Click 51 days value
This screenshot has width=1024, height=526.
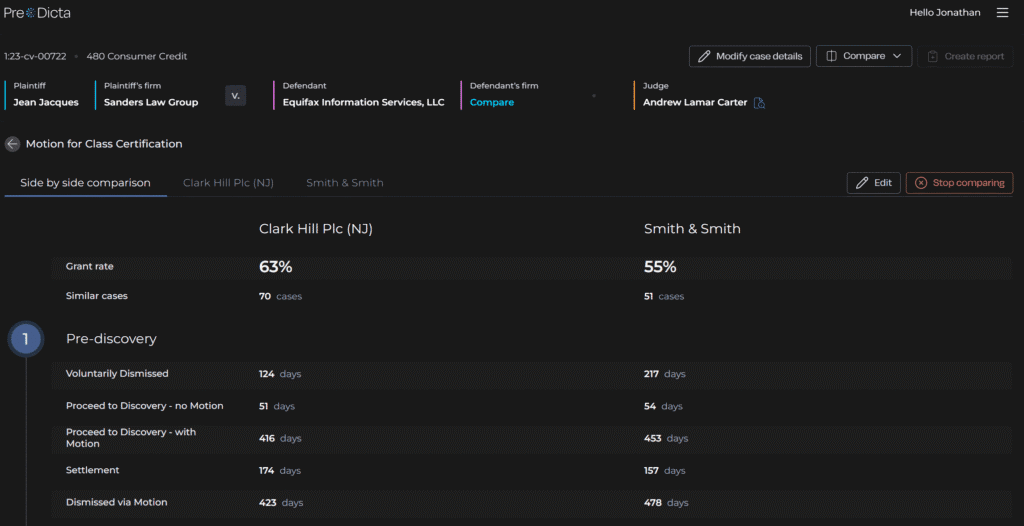277,406
